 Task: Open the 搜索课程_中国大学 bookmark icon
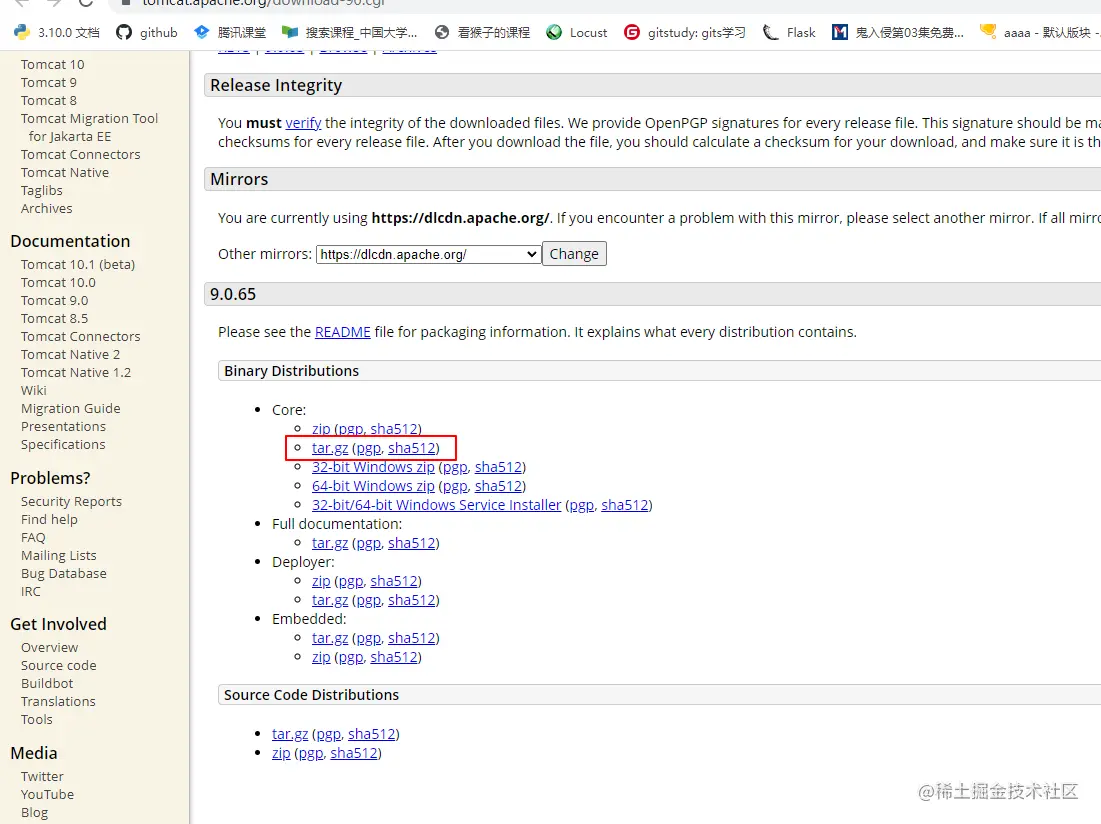coord(290,32)
